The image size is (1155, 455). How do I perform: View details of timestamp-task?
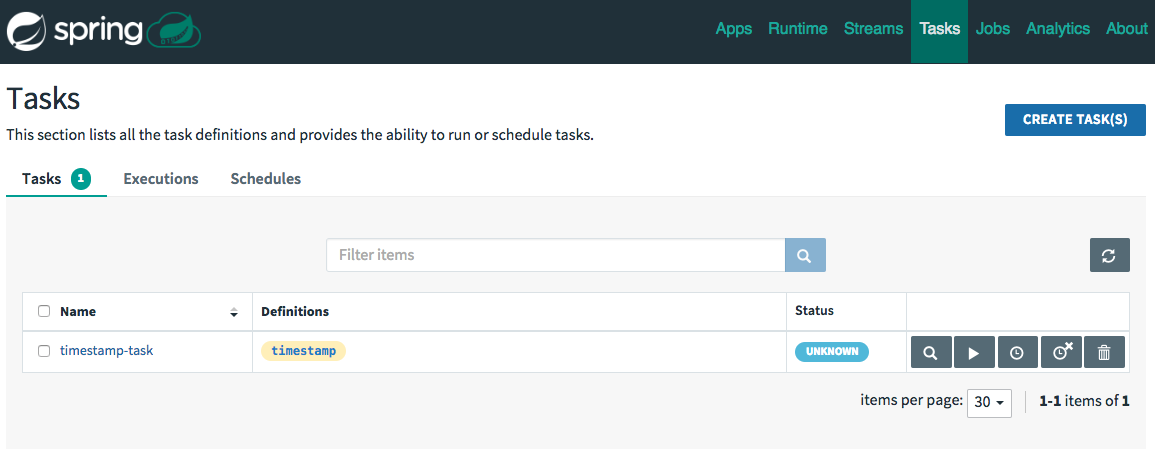click(x=931, y=352)
